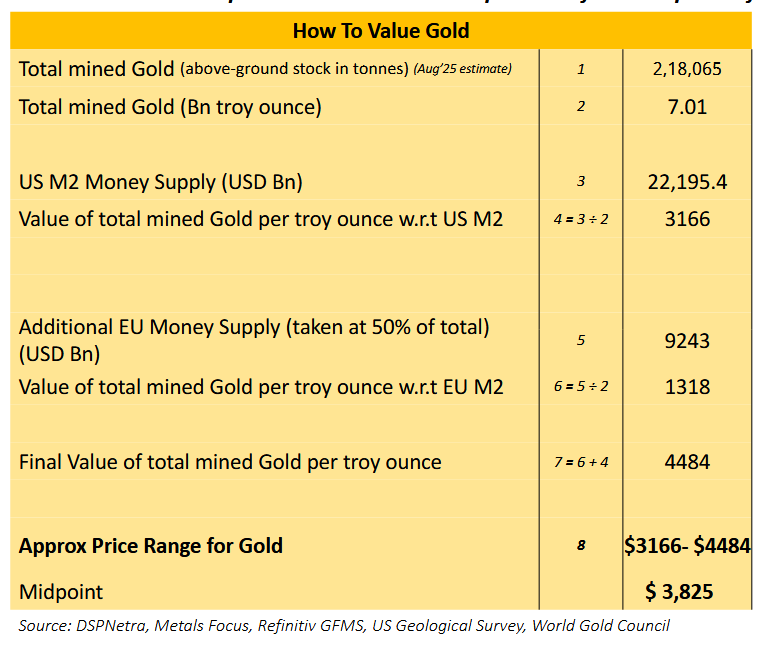Click the "How To Value Gold" table heading
Image resolution: width=768 pixels, height=646 pixels.
(x=381, y=31)
